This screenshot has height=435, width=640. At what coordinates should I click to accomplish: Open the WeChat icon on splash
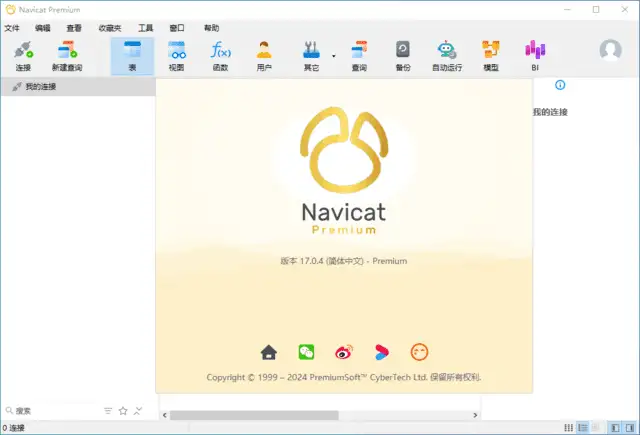pos(306,352)
